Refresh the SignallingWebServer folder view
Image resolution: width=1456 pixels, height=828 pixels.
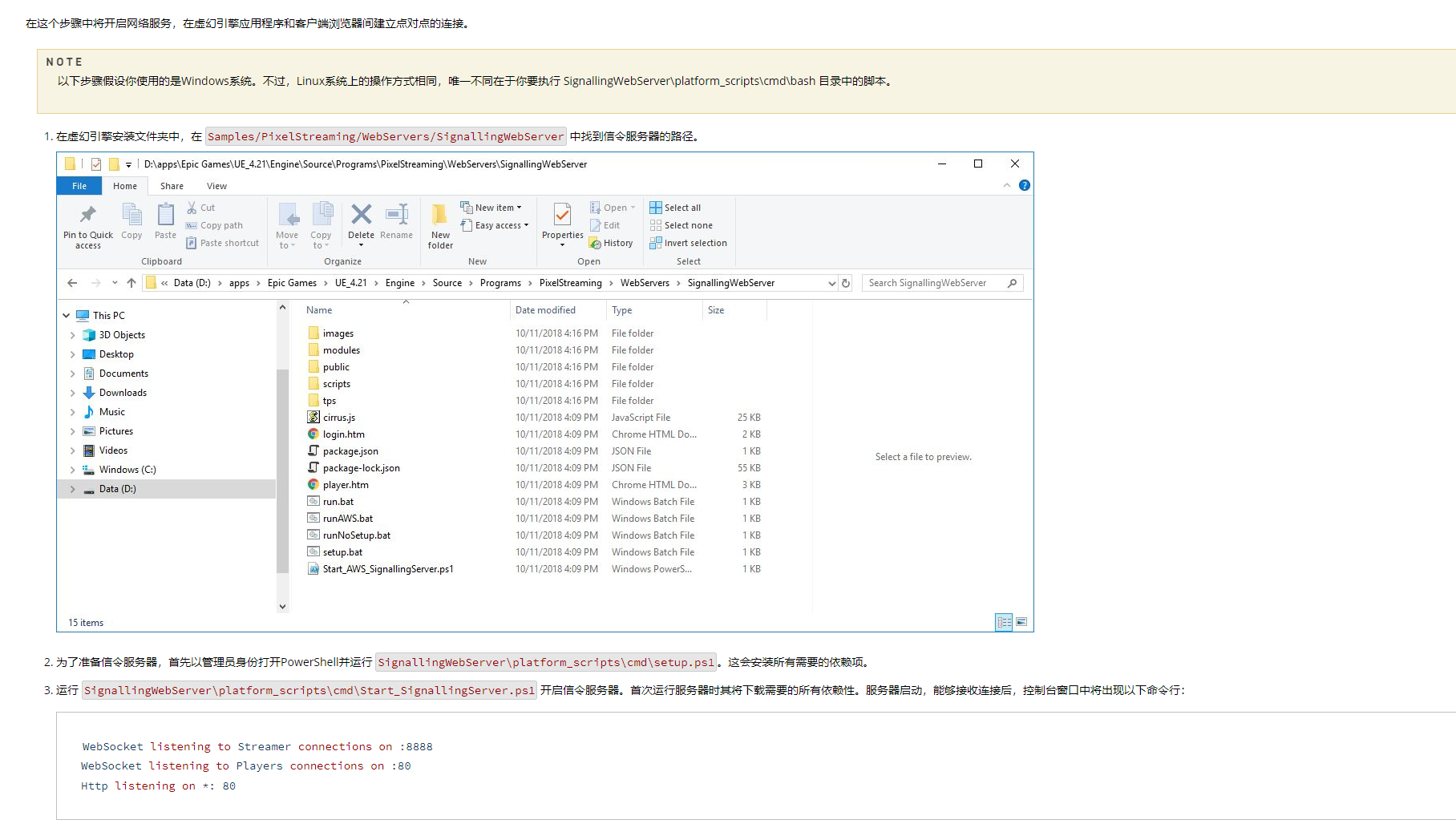point(845,283)
